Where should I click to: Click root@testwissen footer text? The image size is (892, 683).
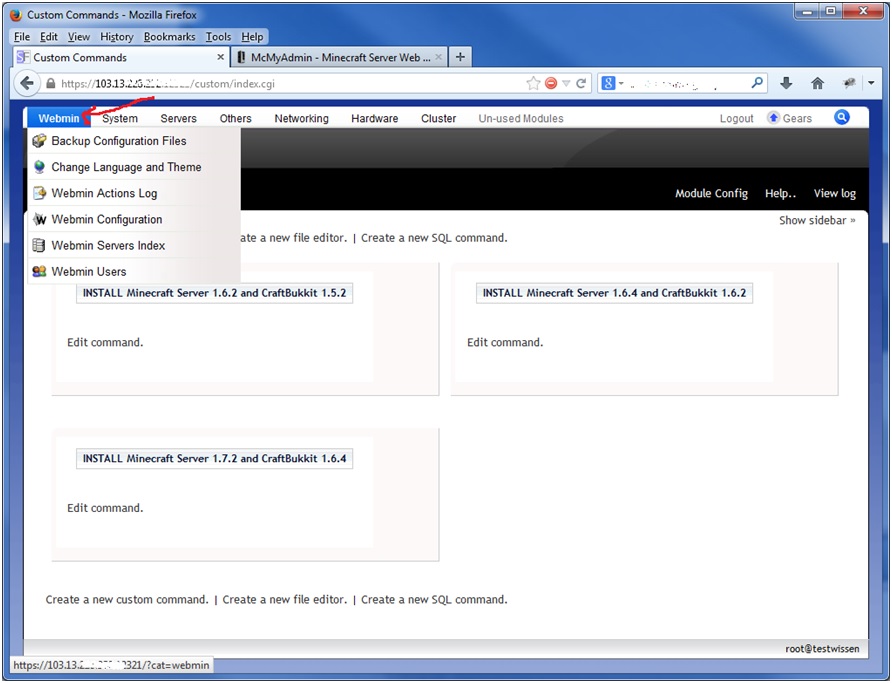tap(822, 649)
